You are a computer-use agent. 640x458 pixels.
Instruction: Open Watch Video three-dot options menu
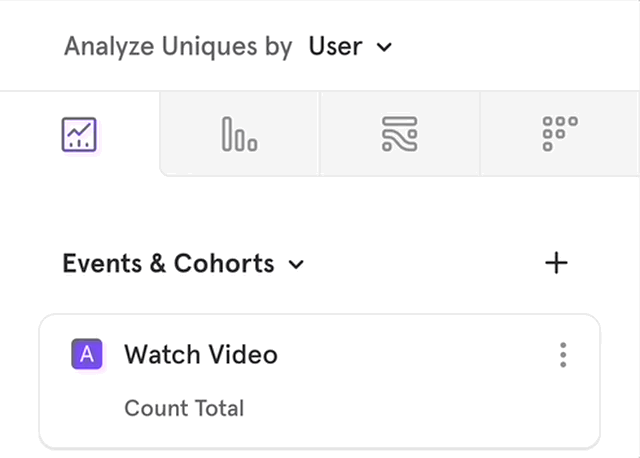pos(564,355)
